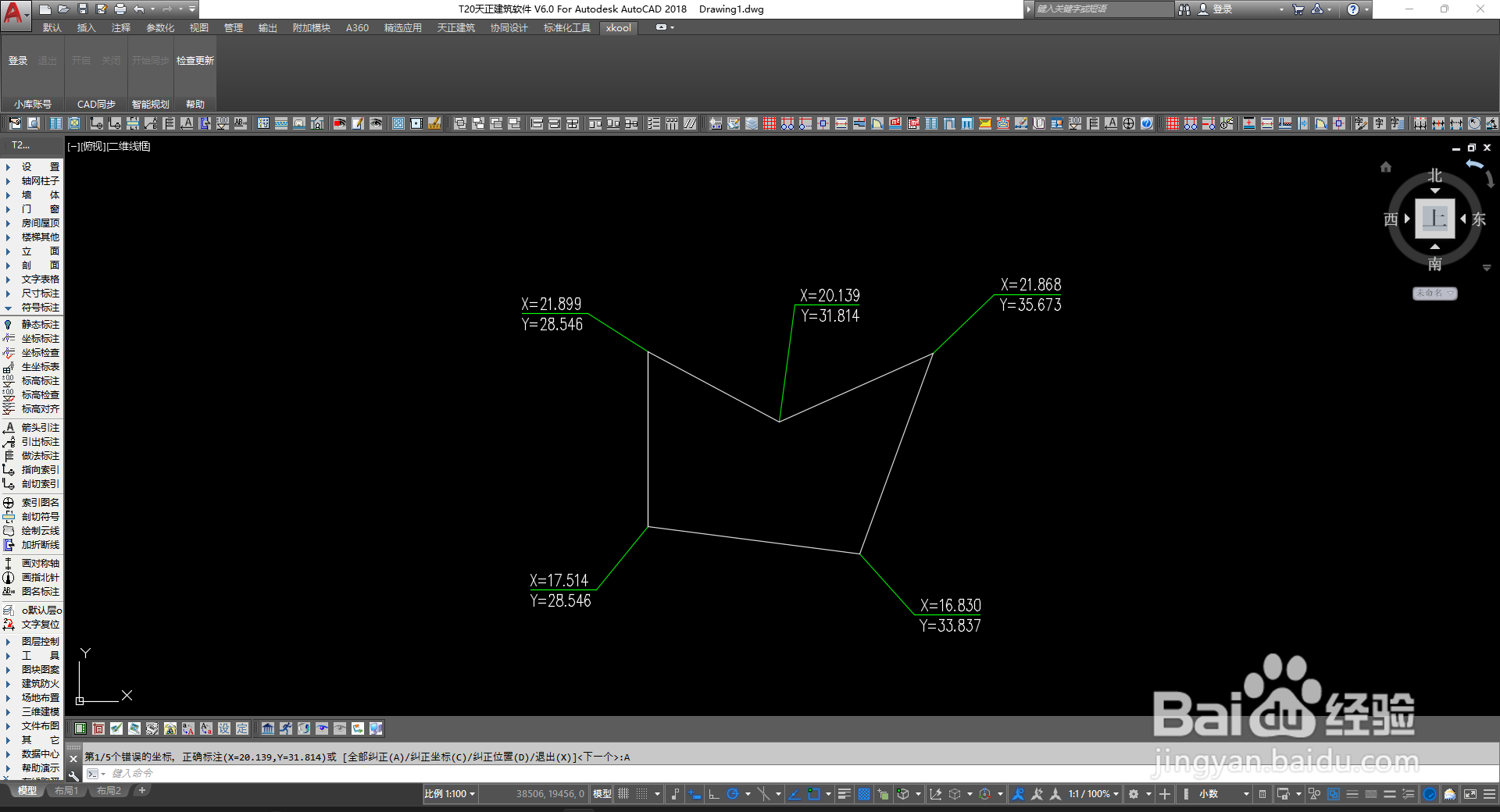This screenshot has width=1500, height=812.
Task: Select the 加折断线 break line tool
Action: [x=32, y=545]
